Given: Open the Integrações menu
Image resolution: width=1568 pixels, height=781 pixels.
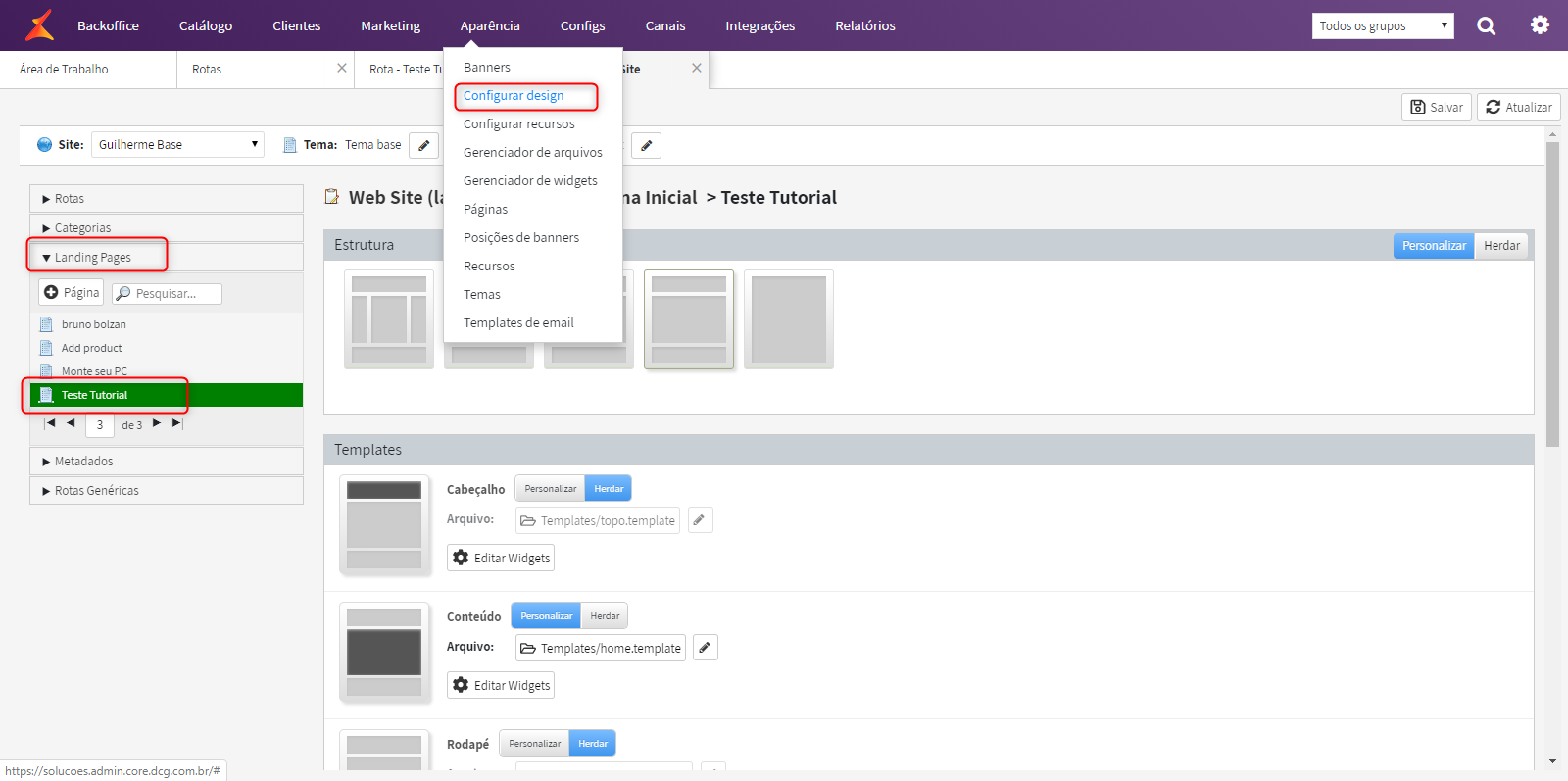Looking at the screenshot, I should [759, 25].
